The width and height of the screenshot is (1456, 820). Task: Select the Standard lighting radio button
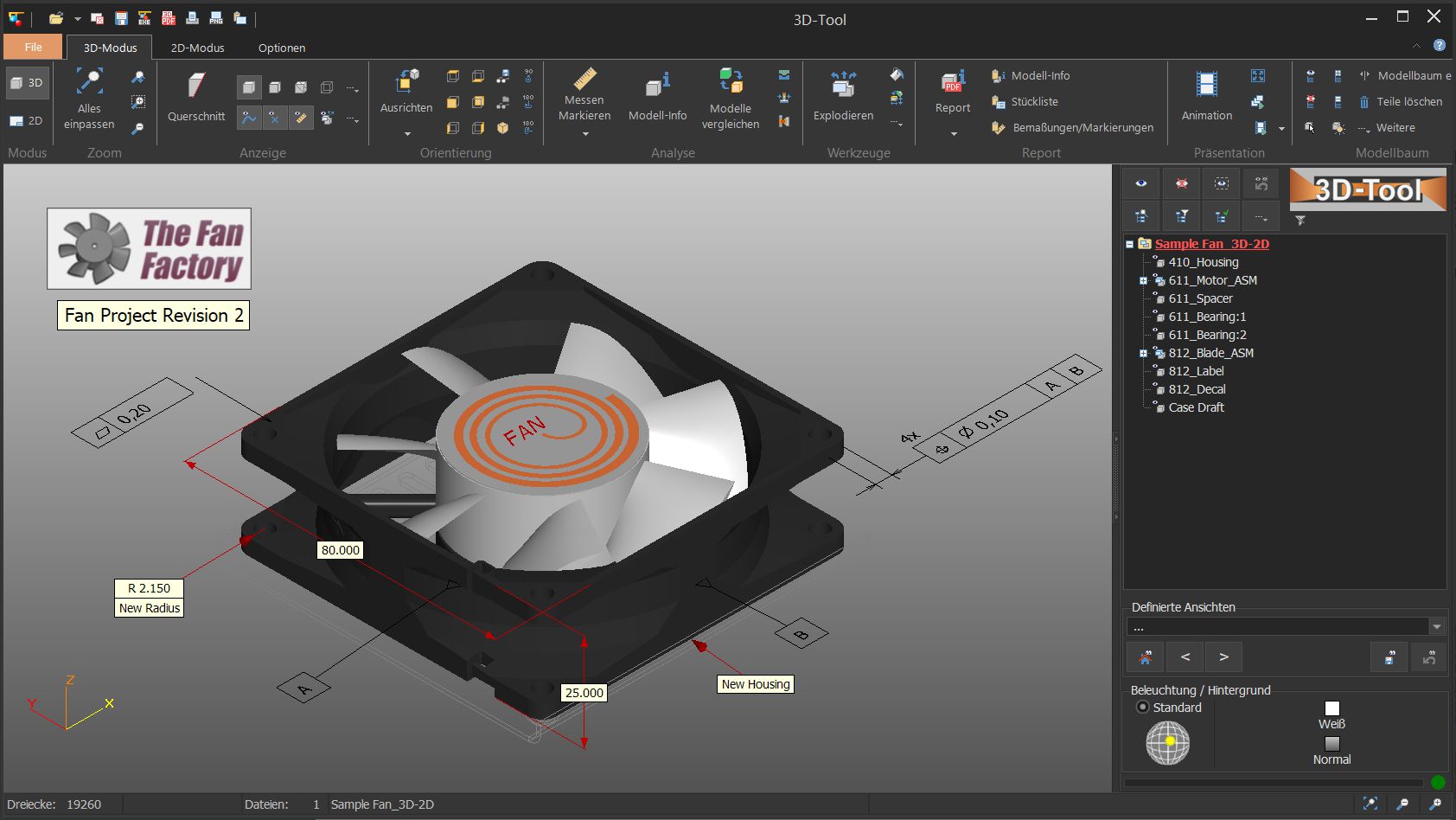coord(1142,708)
